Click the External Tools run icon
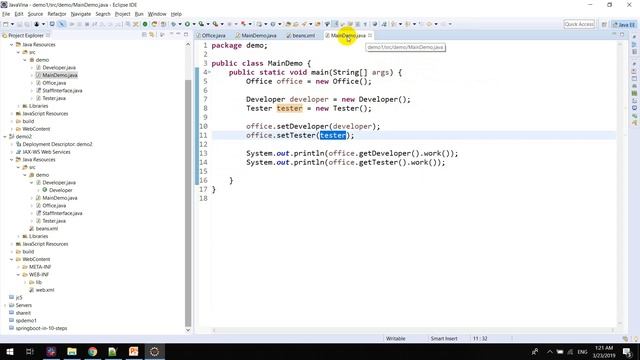This screenshot has height=360, width=640. (x=215, y=24)
